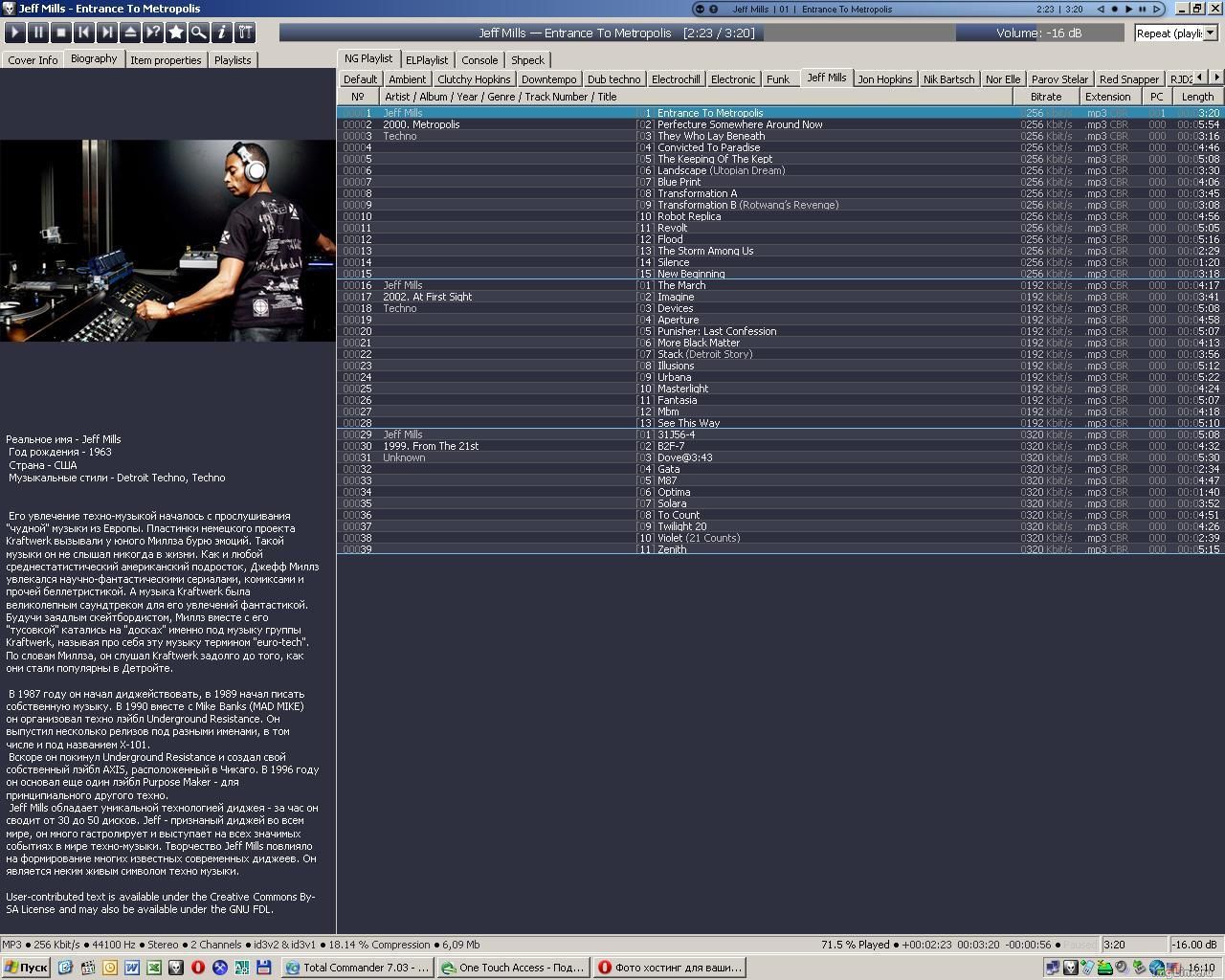1225x980 pixels.
Task: Open the Пуск start button
Action: [26, 968]
